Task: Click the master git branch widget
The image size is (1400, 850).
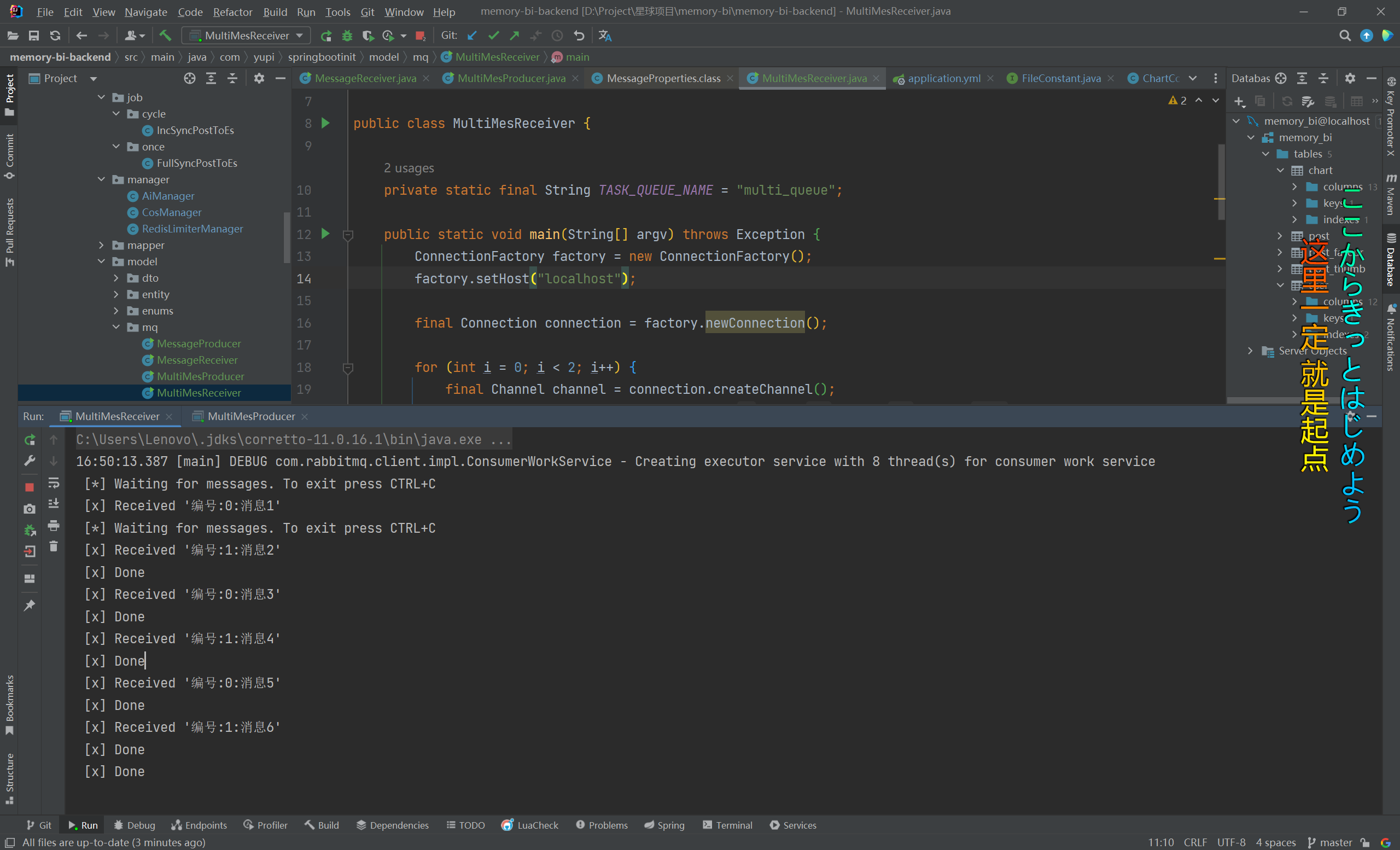Action: tap(1329, 842)
